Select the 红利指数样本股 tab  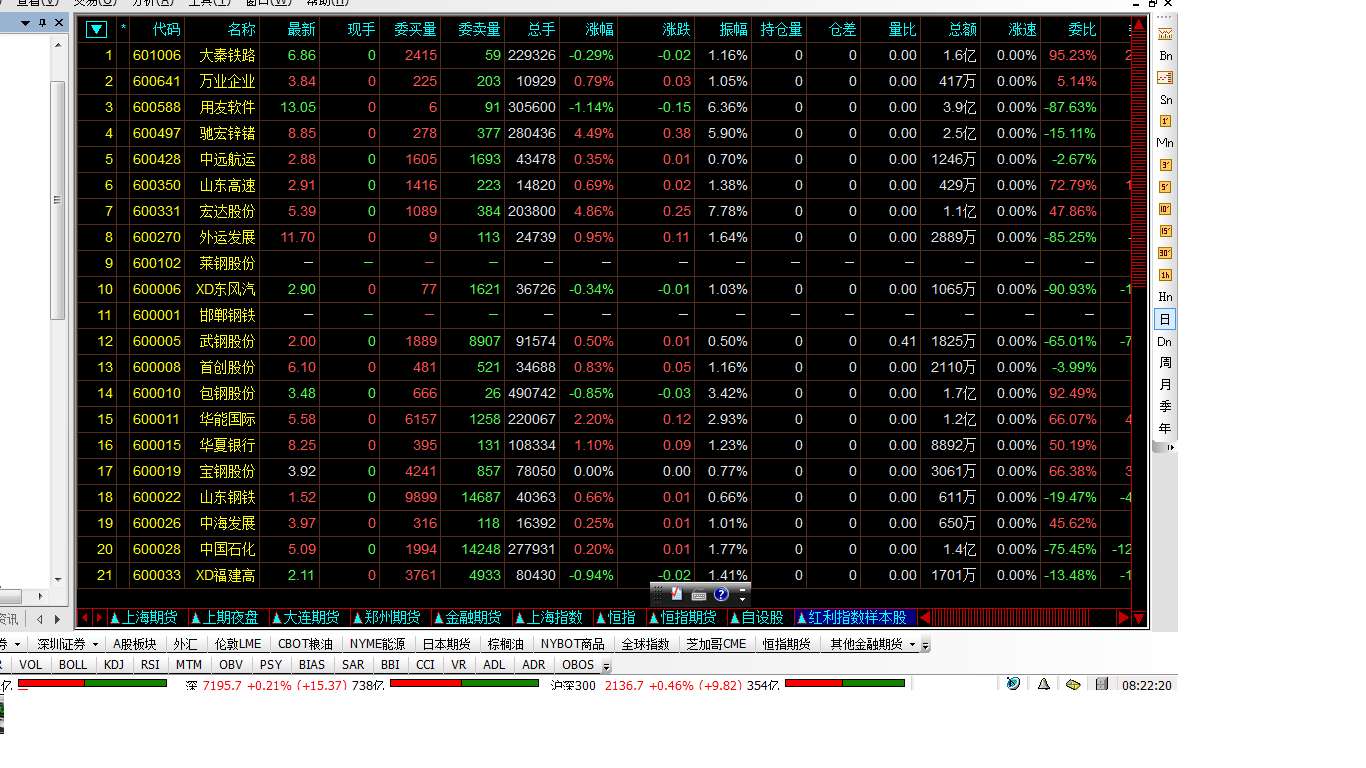[x=855, y=617]
